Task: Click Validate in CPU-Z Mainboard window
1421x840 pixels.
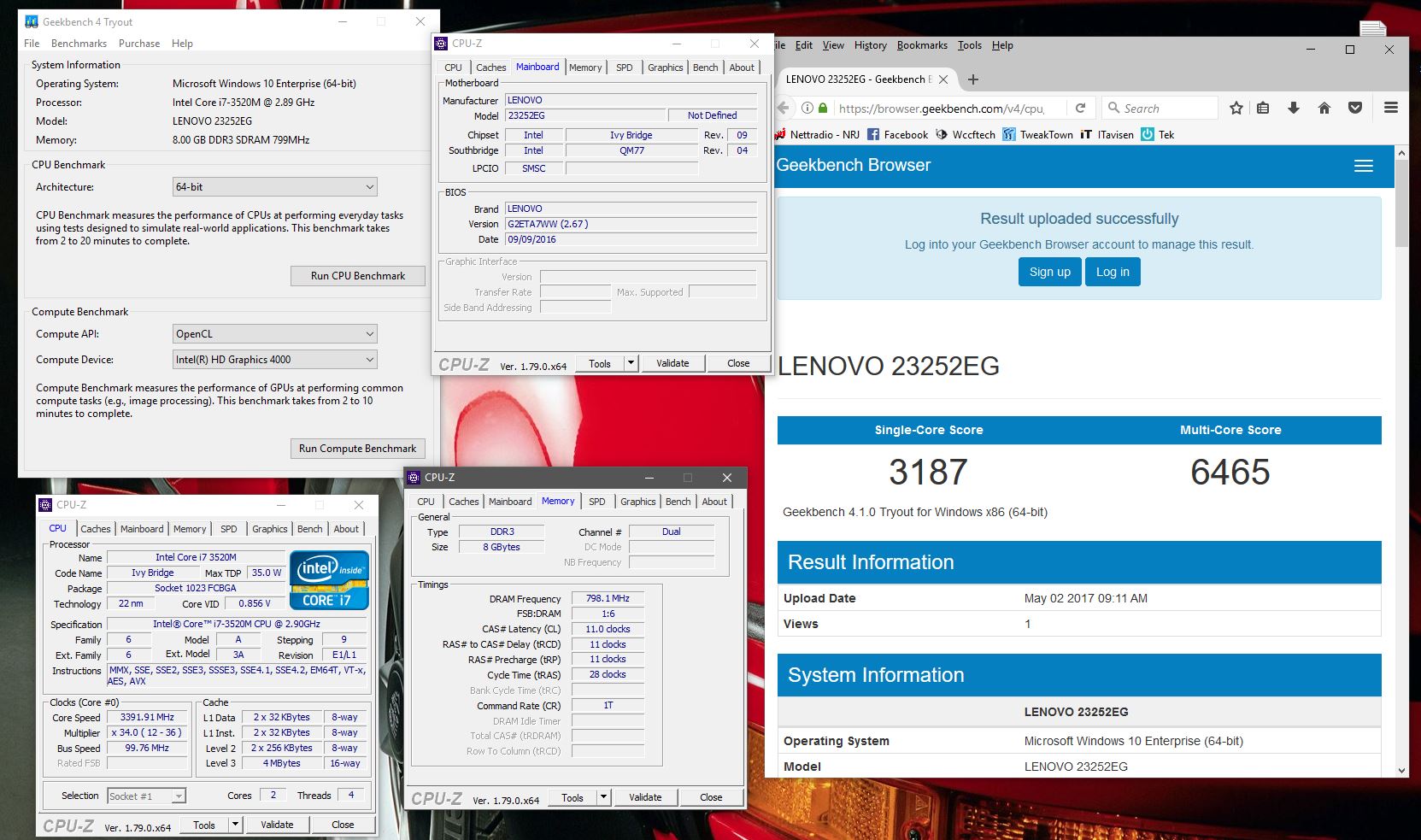Action: click(x=672, y=363)
